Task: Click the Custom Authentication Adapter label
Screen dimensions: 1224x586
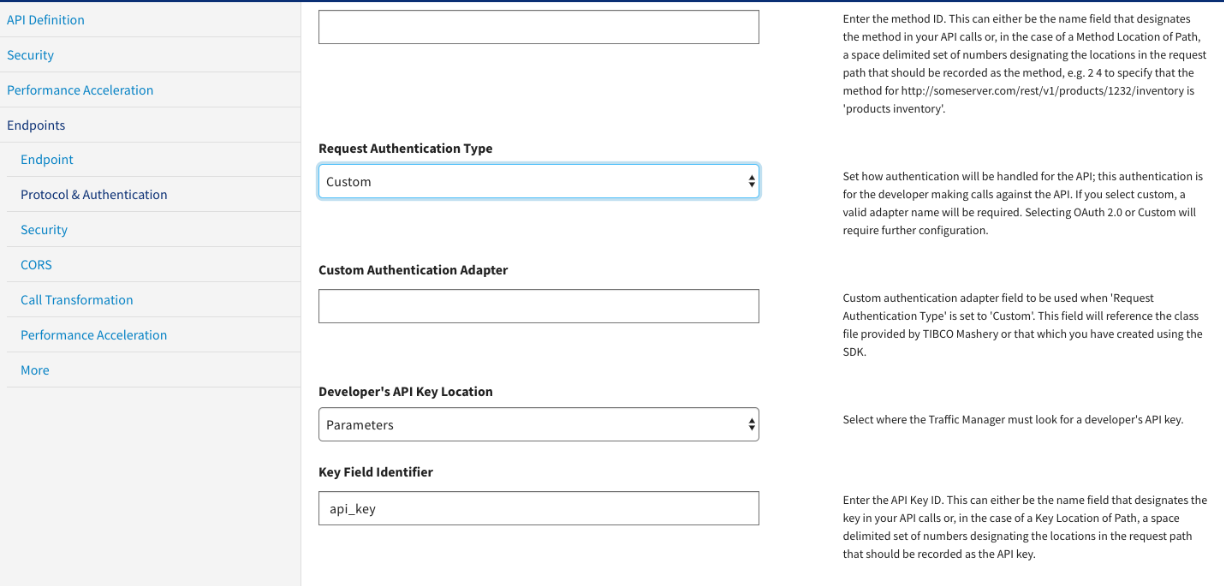Action: (413, 270)
